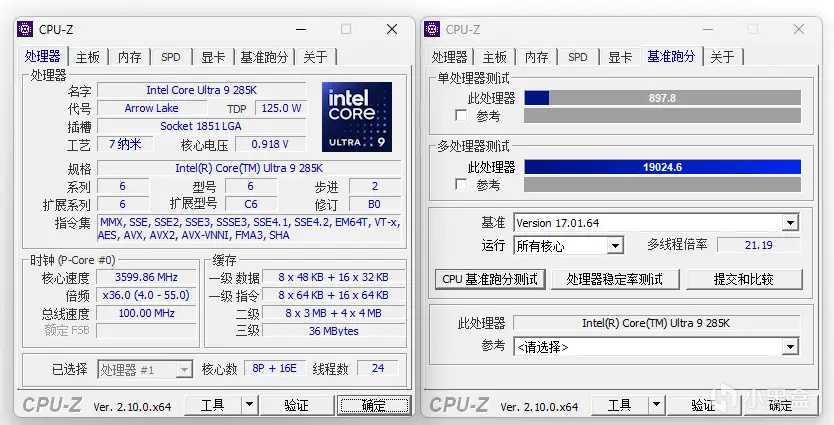Viewport: 834px width, 425px height.
Task: Switch to 主板 tab in left window
Action: coord(88,57)
